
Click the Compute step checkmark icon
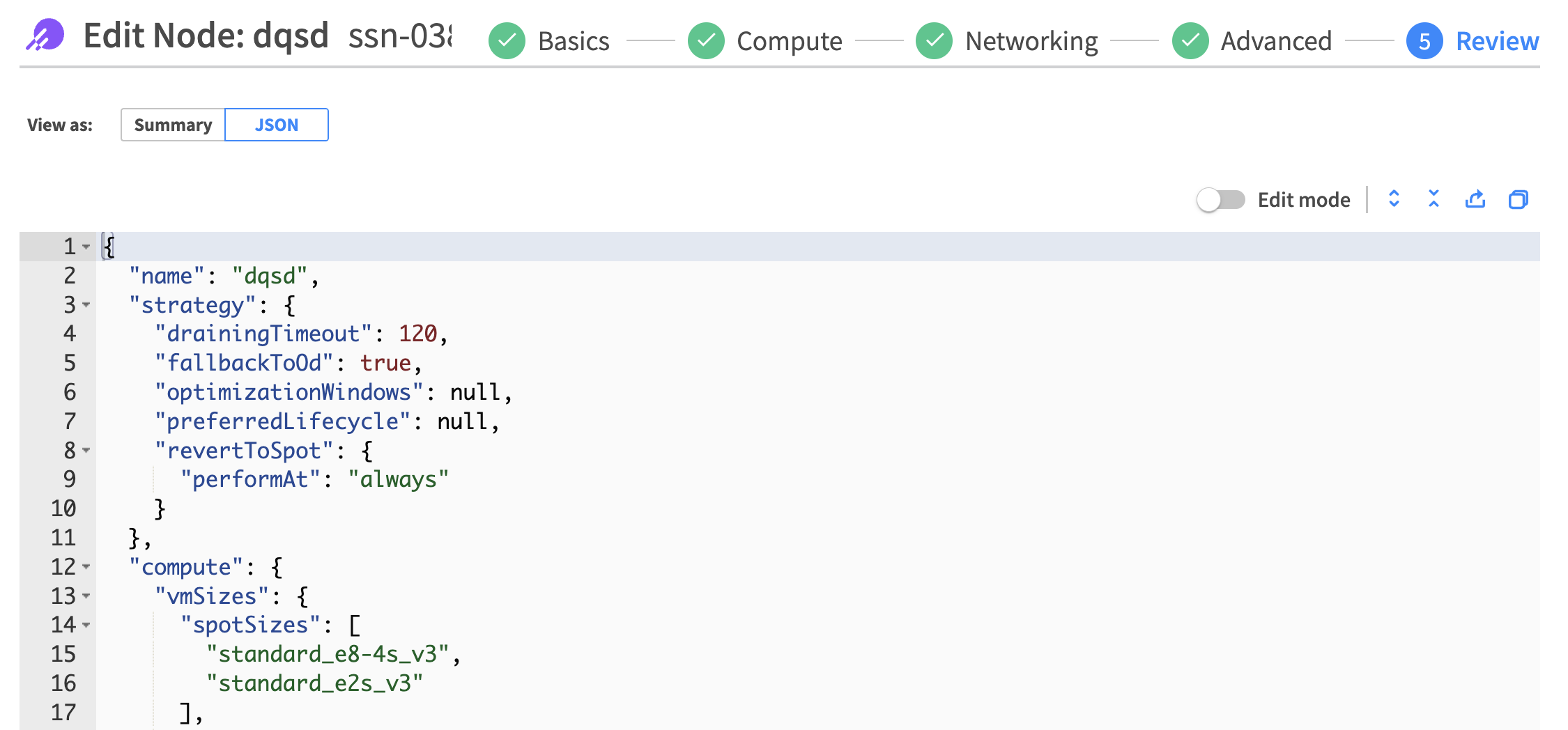tap(706, 41)
